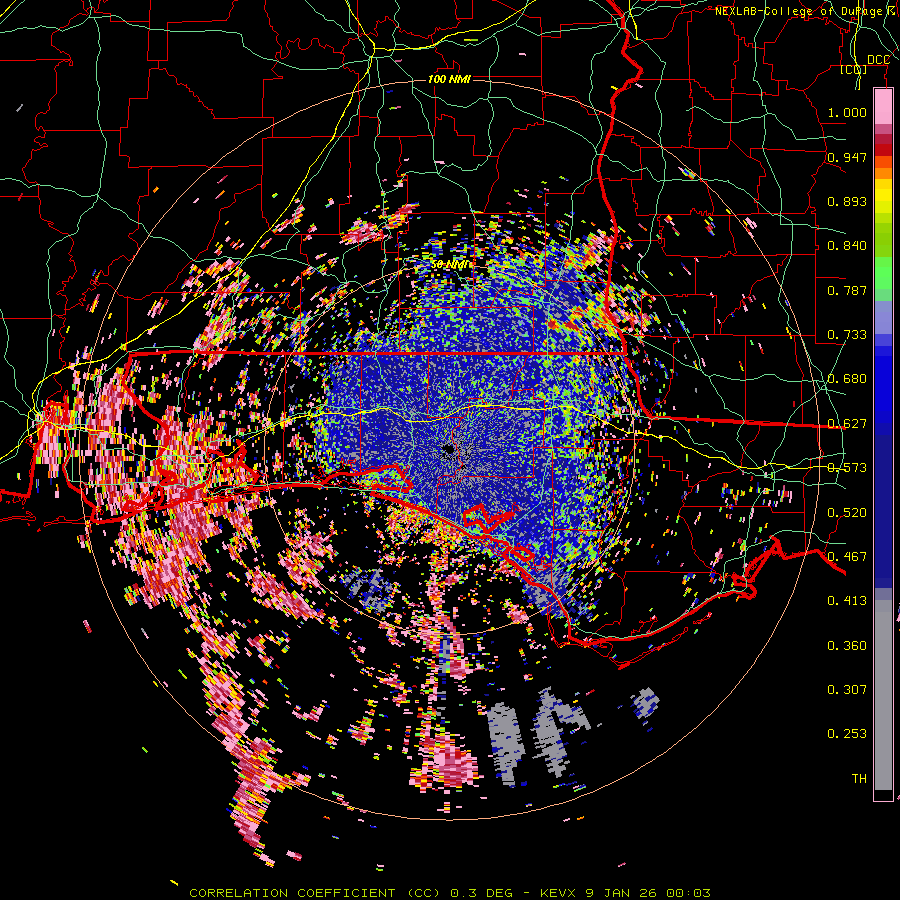Click the Correlation Coefficient caption at bottom

[x=450, y=893]
